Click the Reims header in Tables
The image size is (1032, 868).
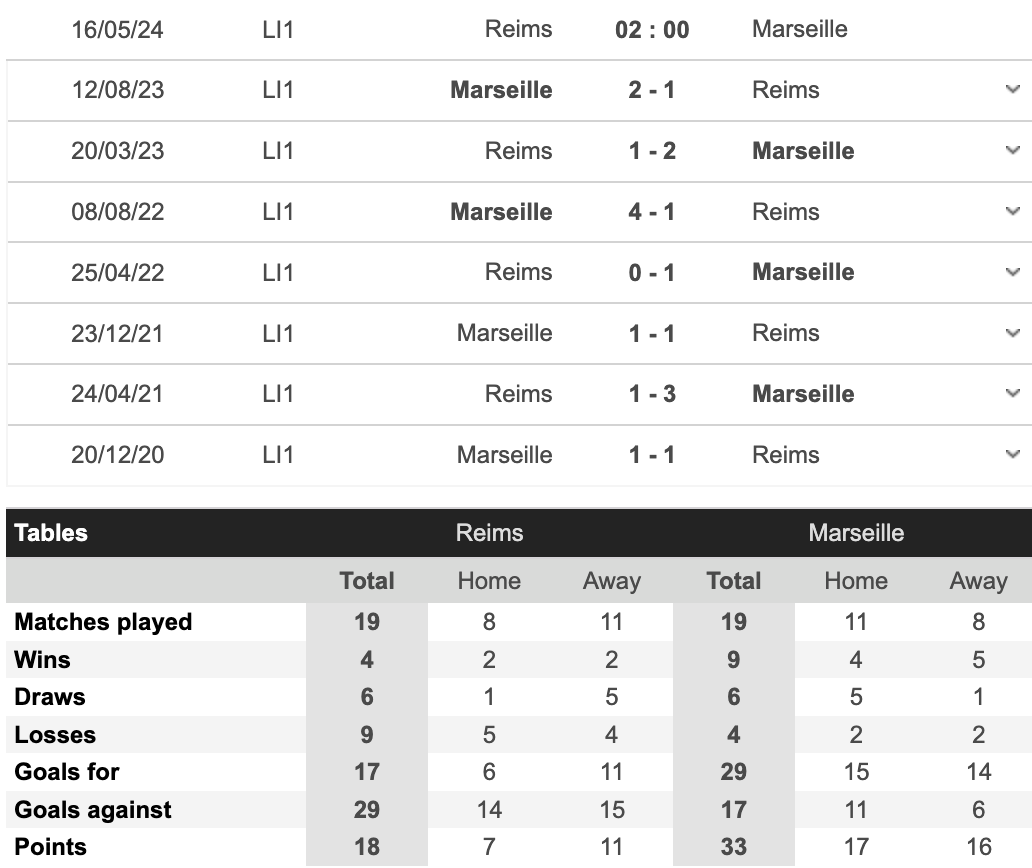point(489,533)
